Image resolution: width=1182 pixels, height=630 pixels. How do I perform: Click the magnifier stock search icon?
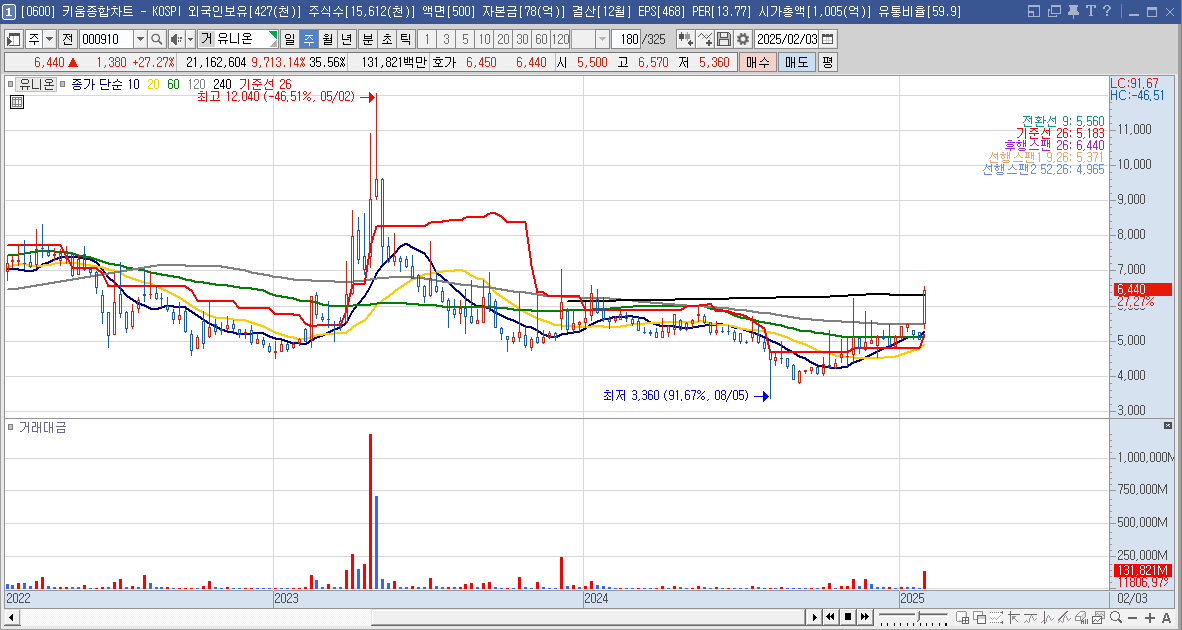click(157, 39)
